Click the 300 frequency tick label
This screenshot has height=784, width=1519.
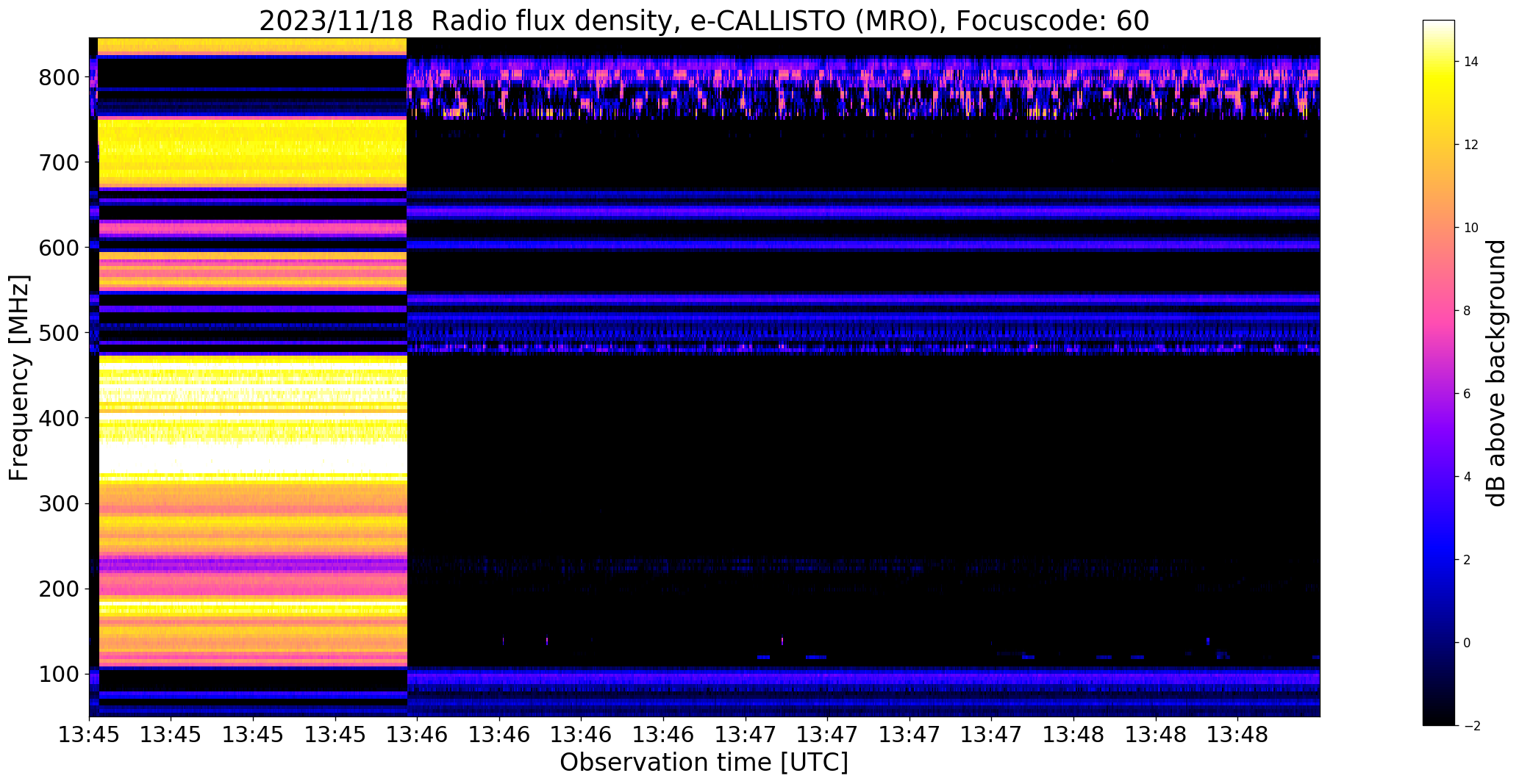[58, 503]
